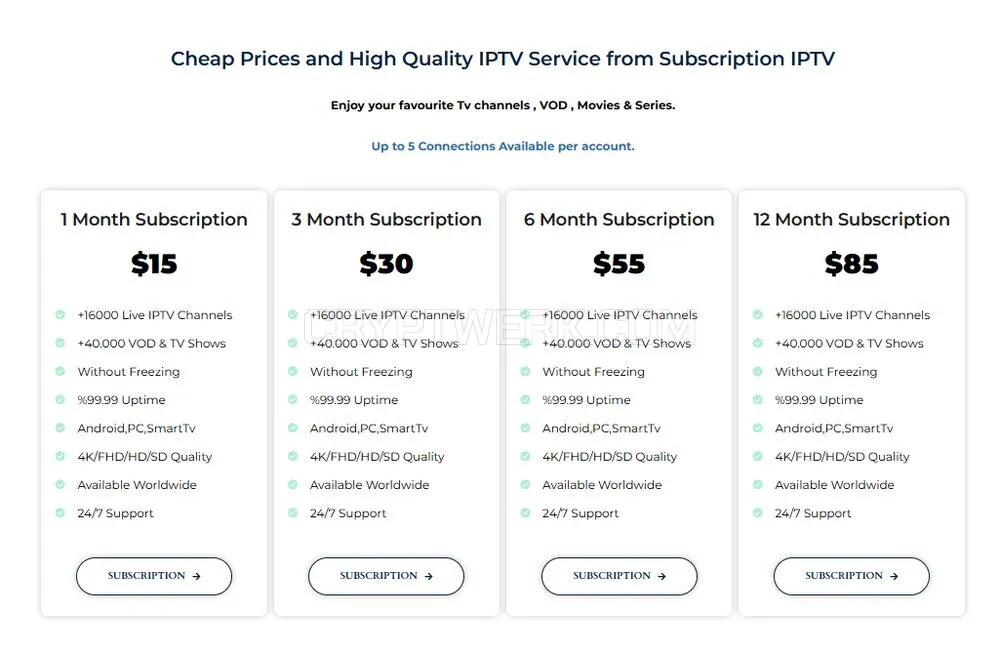Click Android,PC,SmartTv feature in 3 Month plan
The image size is (1000, 654).
point(369,428)
